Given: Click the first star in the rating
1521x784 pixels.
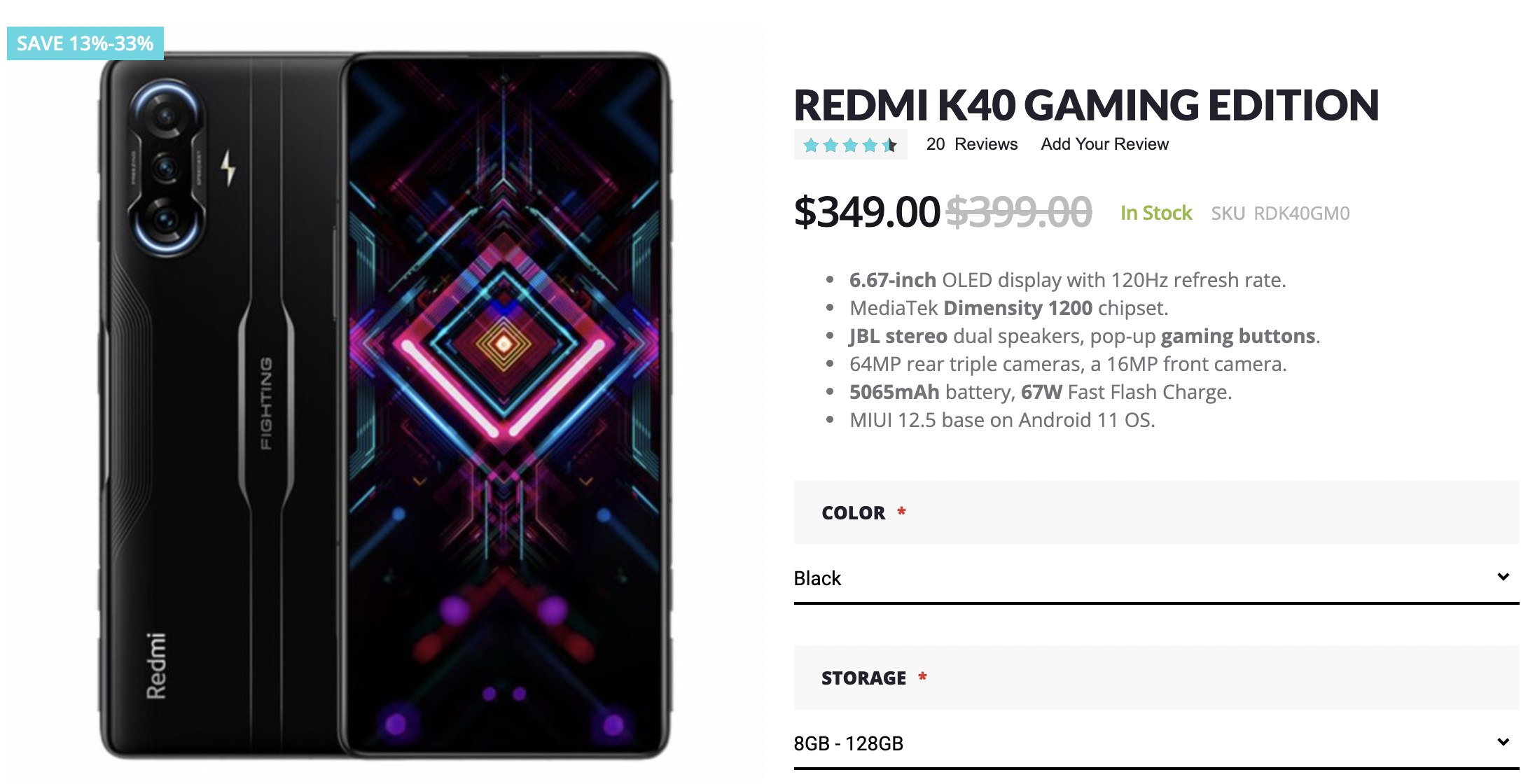Looking at the screenshot, I should pyautogui.click(x=811, y=146).
